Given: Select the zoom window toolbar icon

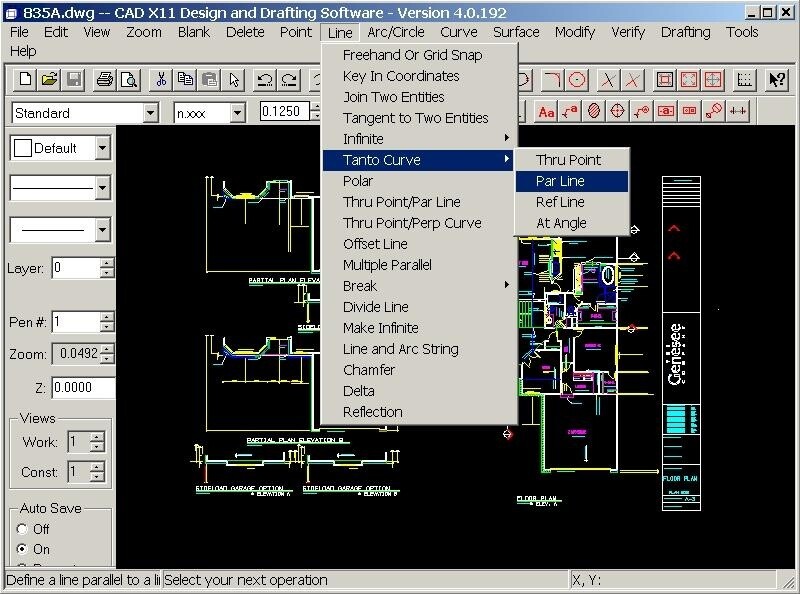Looking at the screenshot, I should tap(666, 79).
